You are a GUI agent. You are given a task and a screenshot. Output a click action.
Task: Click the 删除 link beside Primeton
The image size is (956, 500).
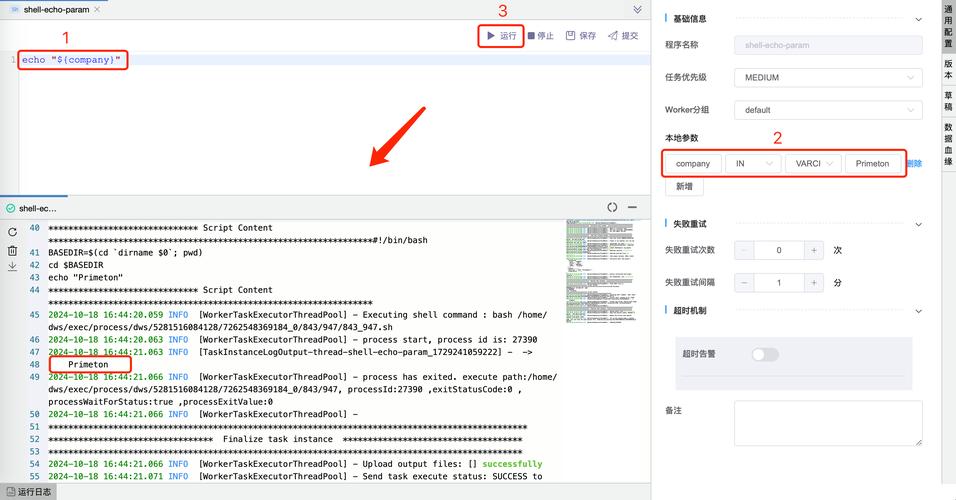tap(914, 163)
